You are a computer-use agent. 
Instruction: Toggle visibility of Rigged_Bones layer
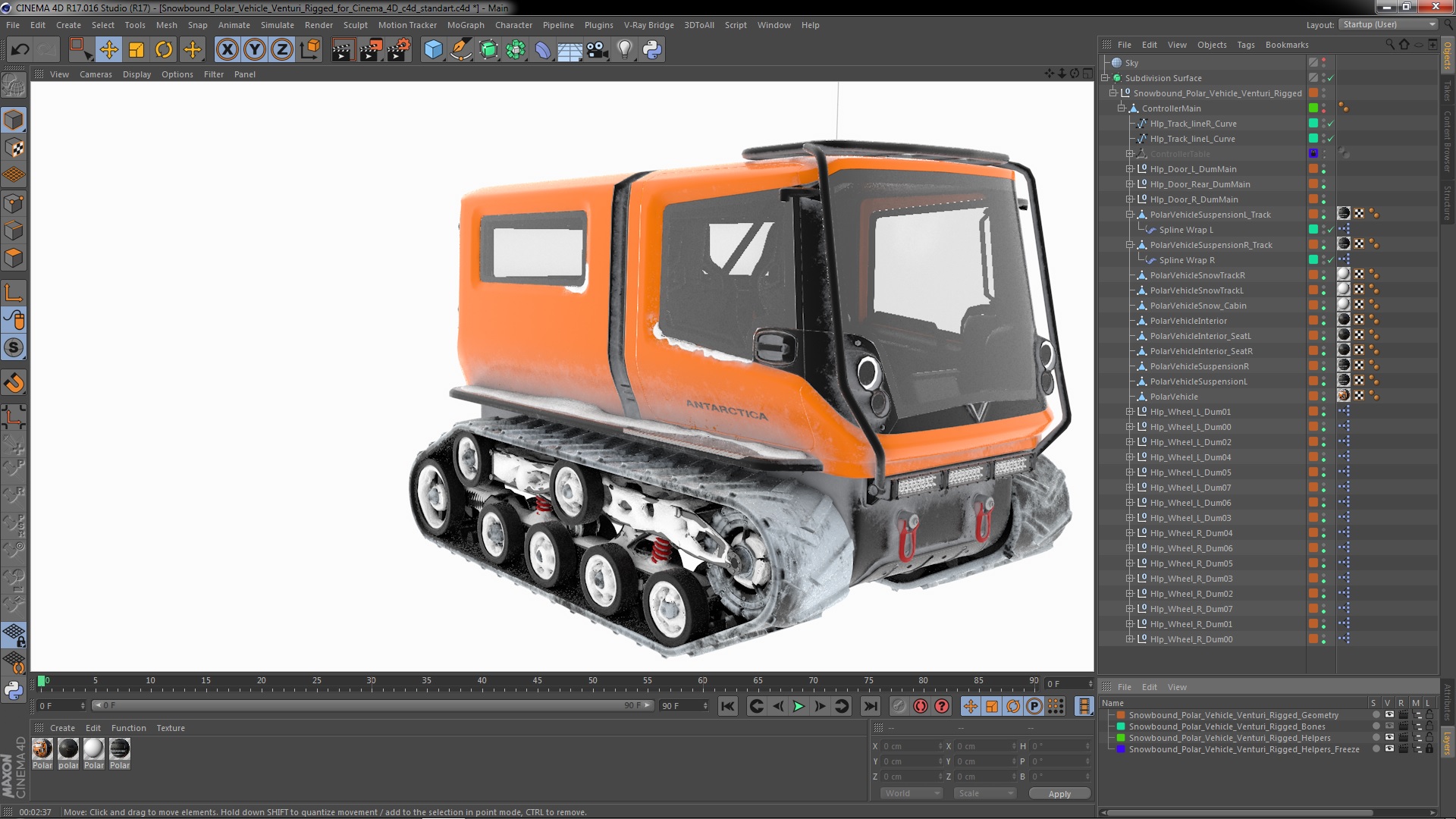pyautogui.click(x=1389, y=726)
